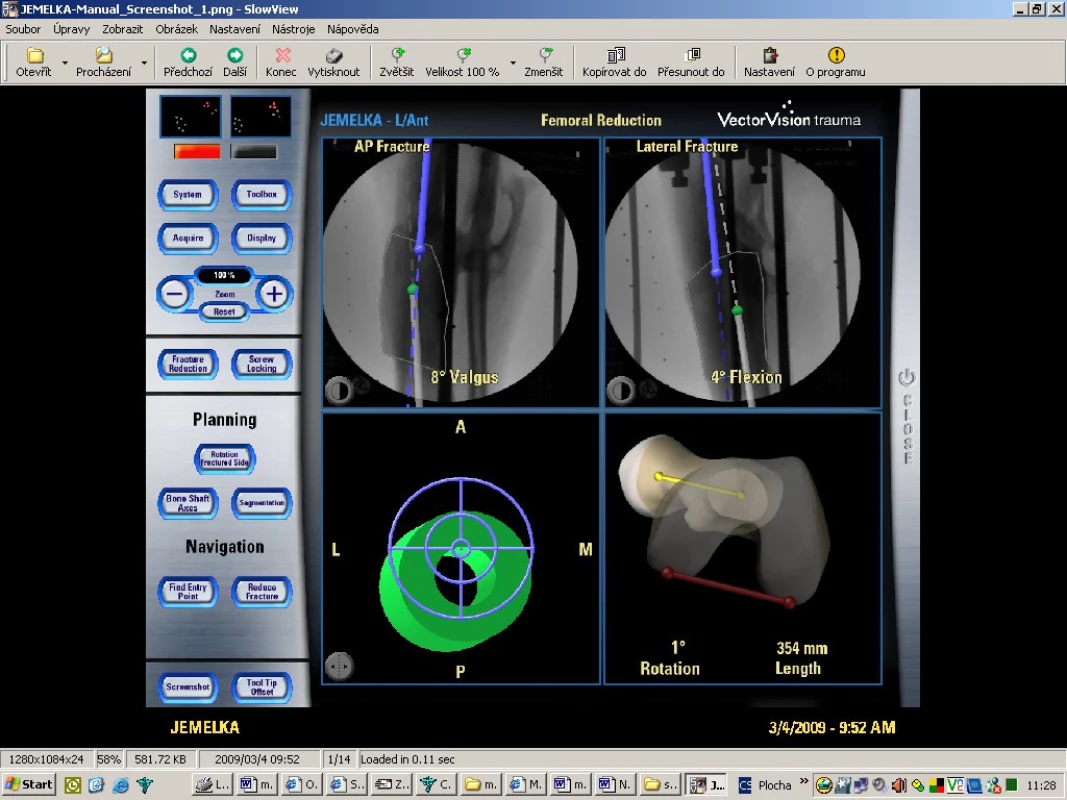
Task: Click the Reduce Fracture button
Action: [x=262, y=592]
